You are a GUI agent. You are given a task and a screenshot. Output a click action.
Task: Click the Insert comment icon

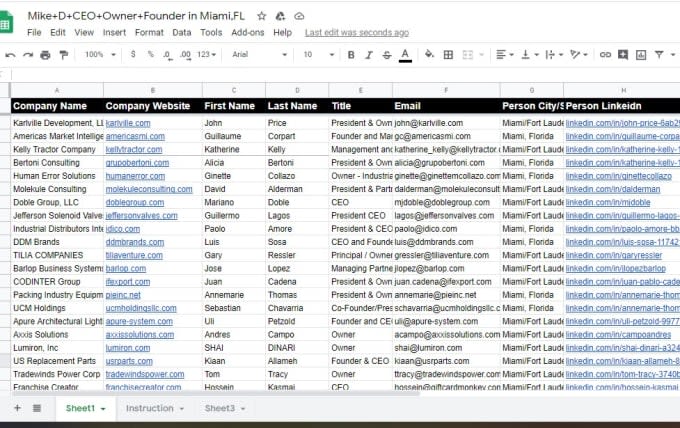coord(623,55)
